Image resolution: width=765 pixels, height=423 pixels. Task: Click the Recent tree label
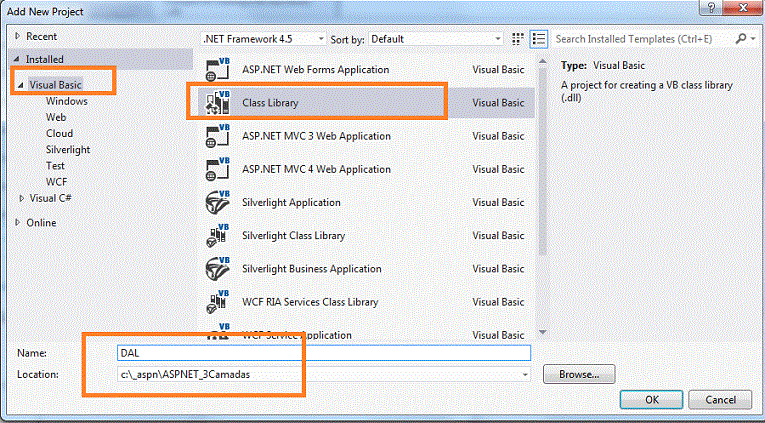[x=41, y=36]
